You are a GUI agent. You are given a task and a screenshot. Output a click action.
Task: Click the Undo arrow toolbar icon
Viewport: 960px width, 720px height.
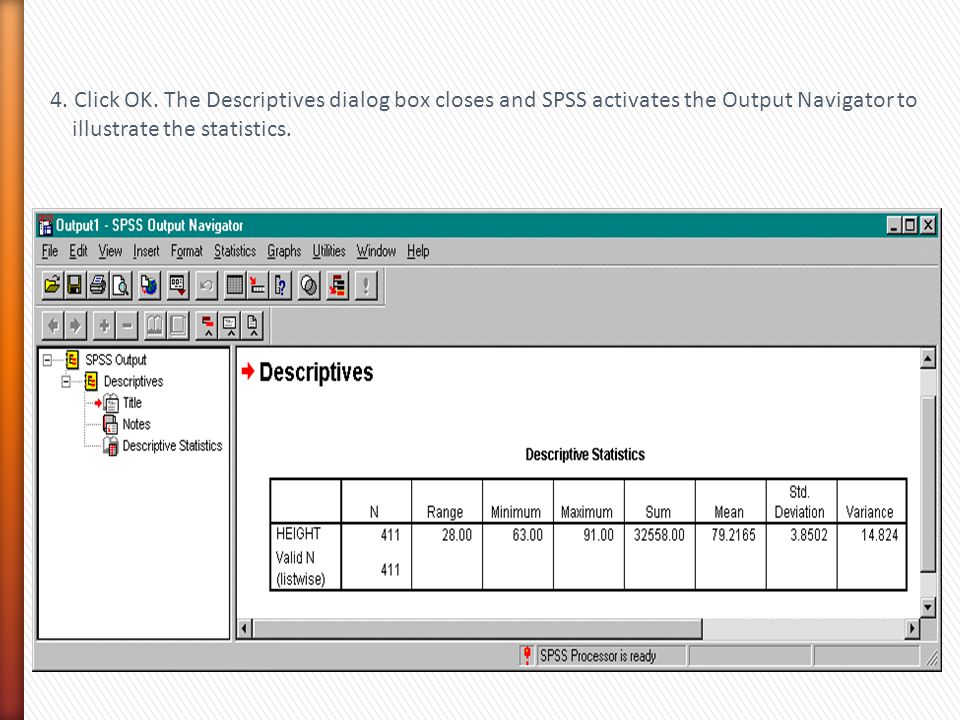point(206,285)
